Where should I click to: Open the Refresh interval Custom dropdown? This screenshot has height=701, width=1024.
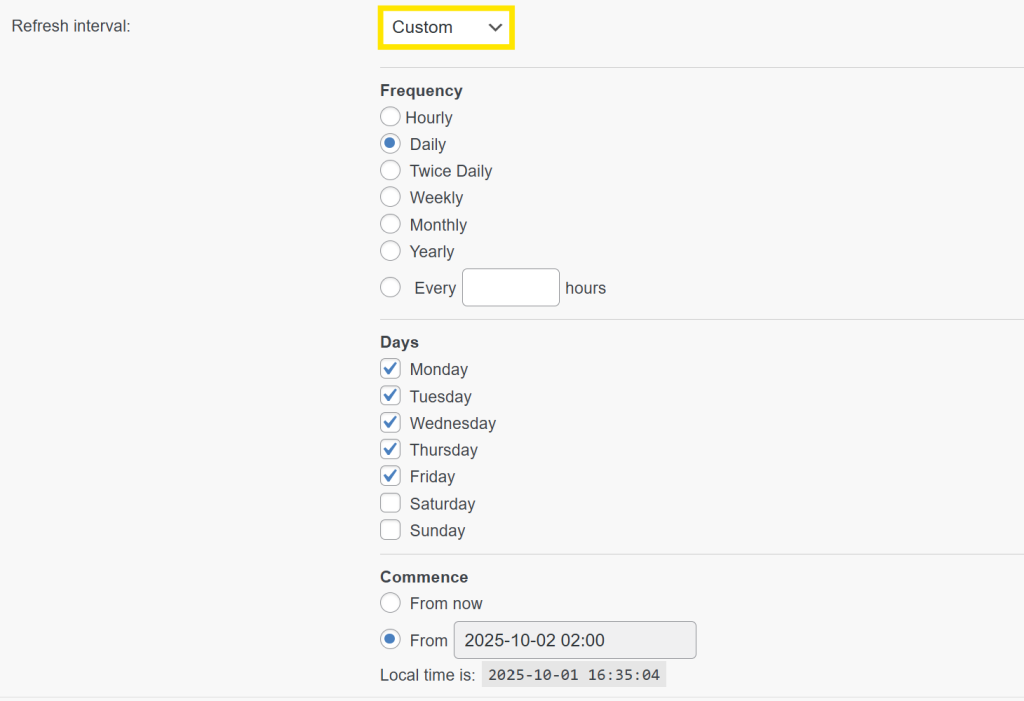pos(446,28)
